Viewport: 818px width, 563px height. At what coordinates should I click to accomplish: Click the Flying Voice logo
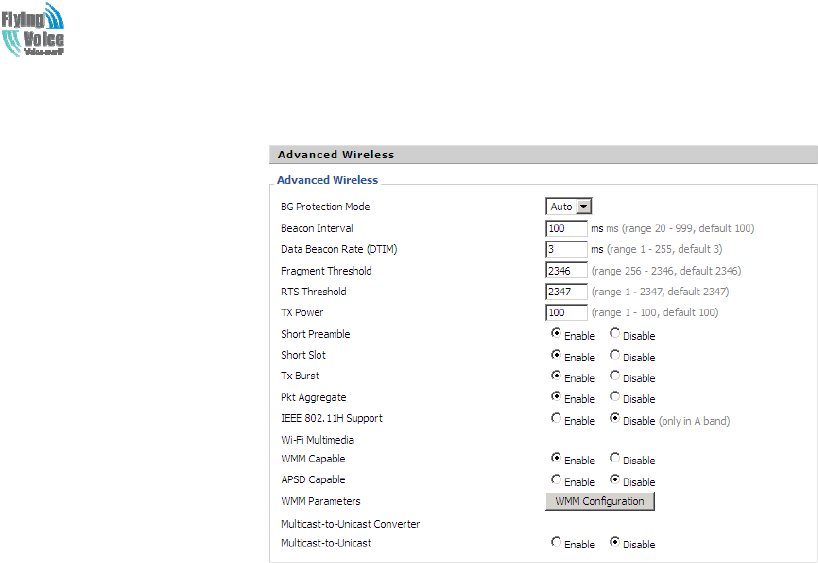(32, 29)
